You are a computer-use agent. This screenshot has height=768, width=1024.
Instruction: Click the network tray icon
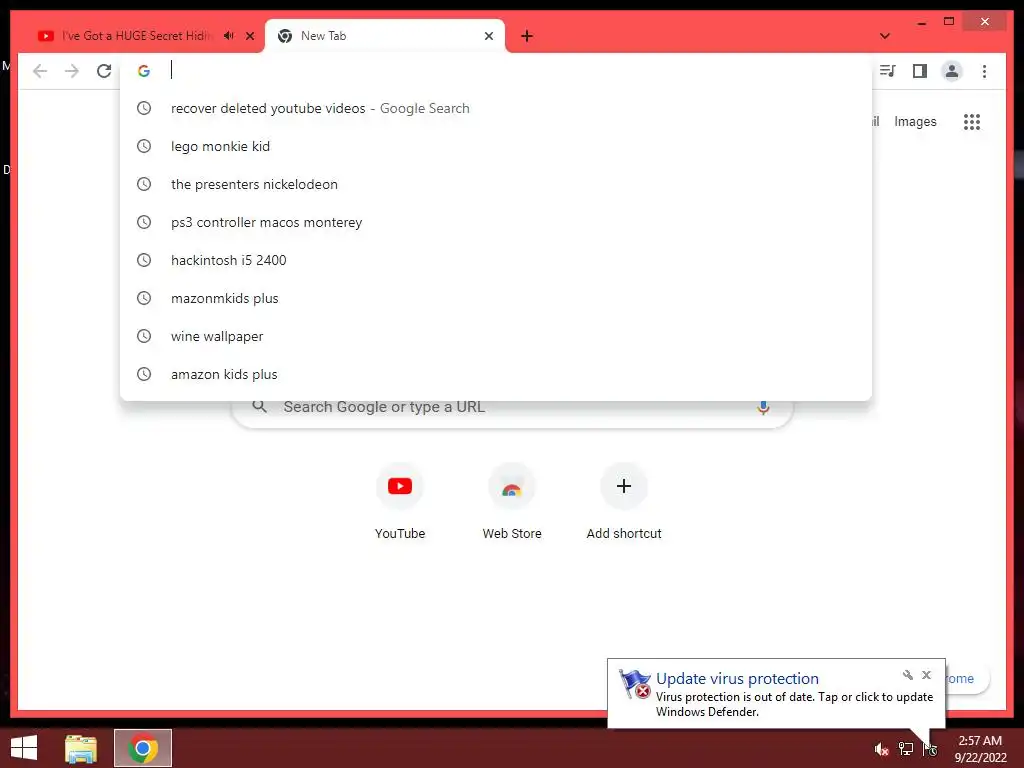coord(906,749)
